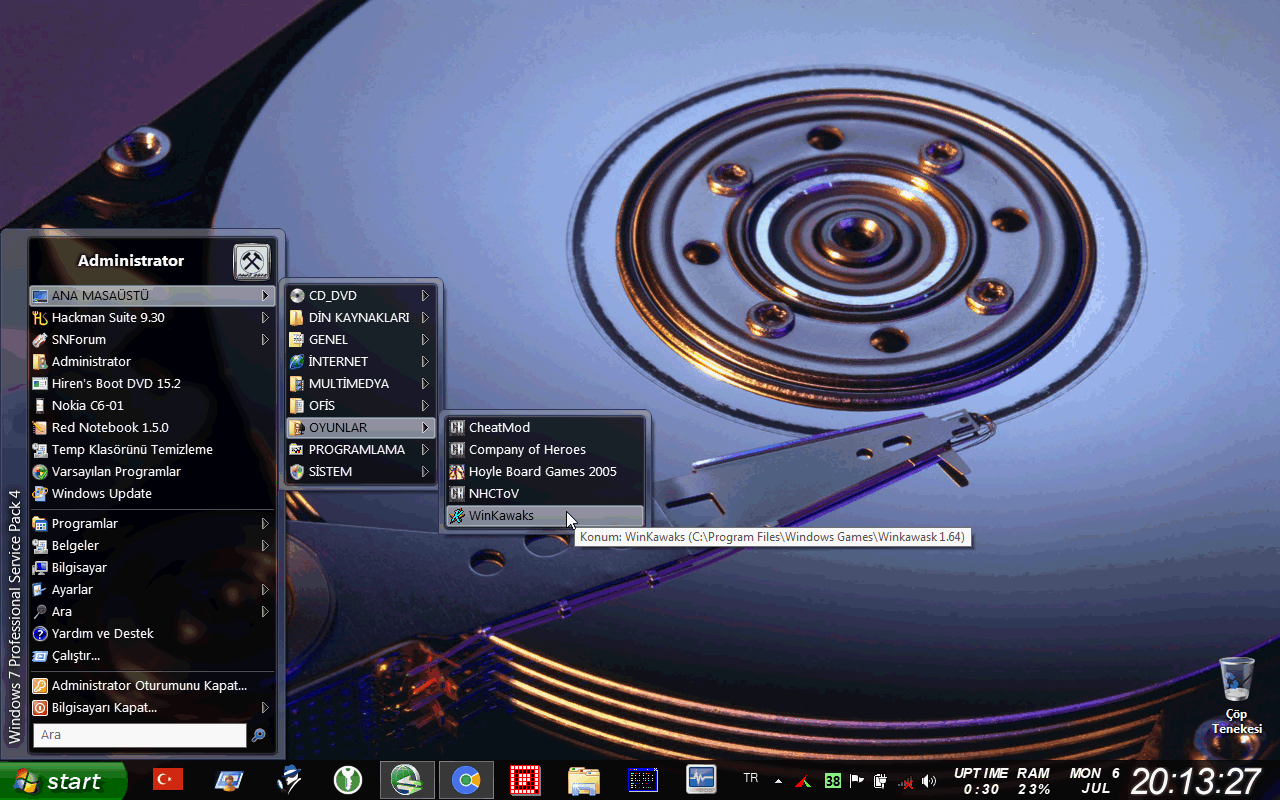The height and width of the screenshot is (800, 1280).
Task: Open Nokia C6-01 entry
Action: click(152, 406)
